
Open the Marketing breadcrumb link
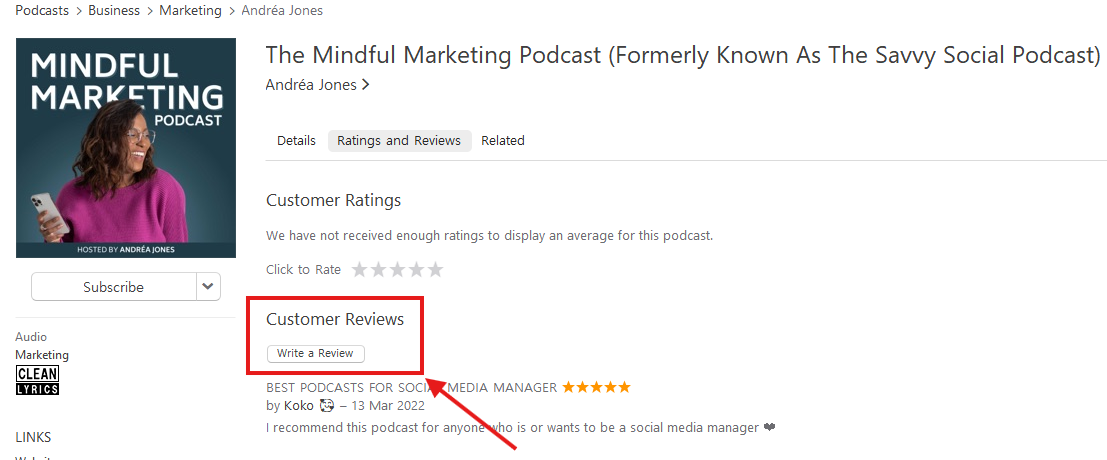(191, 11)
